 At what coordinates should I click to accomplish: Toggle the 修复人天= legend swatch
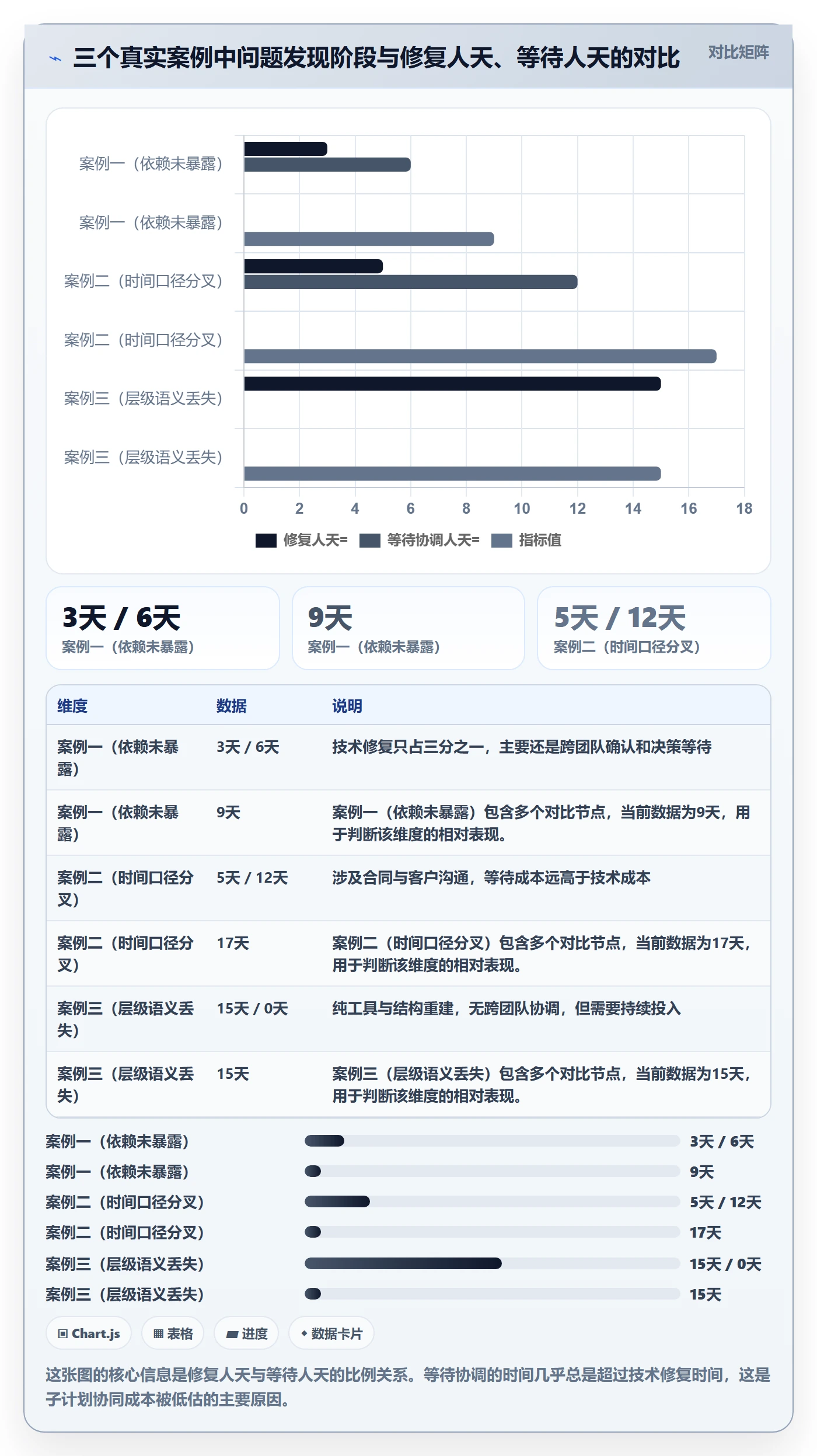[x=266, y=541]
